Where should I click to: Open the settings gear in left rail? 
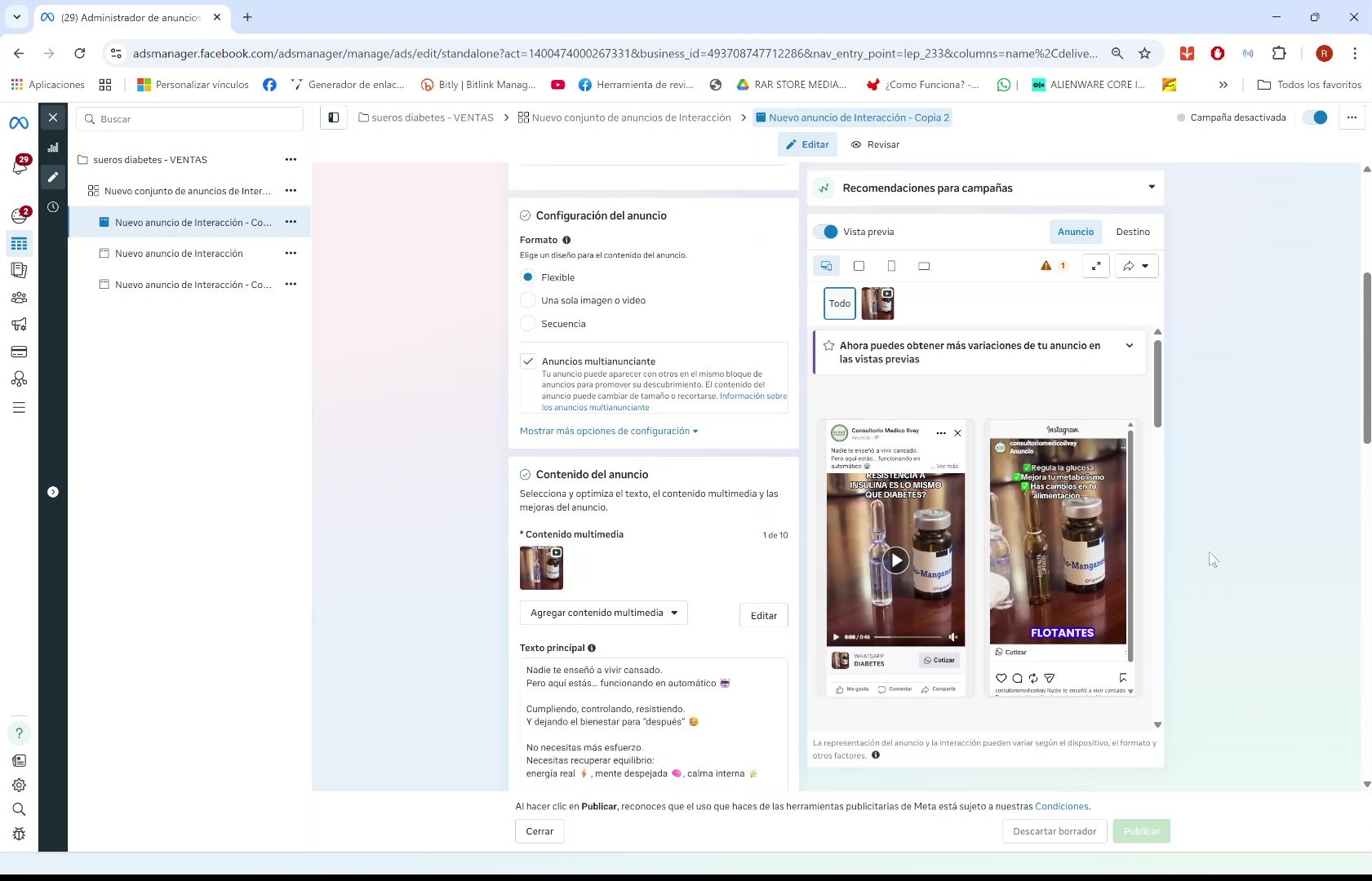tap(19, 785)
